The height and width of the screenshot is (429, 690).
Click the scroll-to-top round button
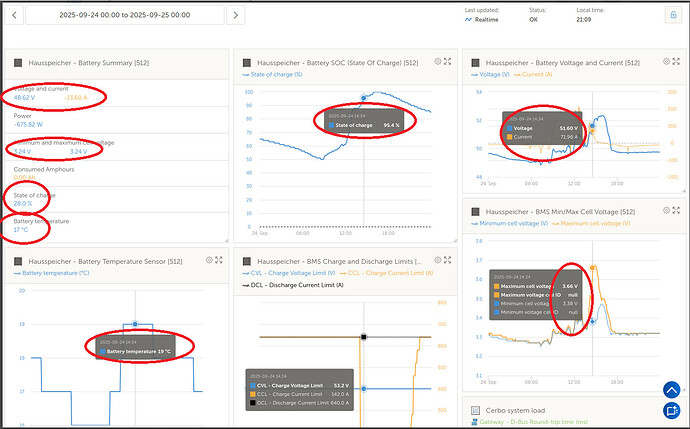click(672, 390)
